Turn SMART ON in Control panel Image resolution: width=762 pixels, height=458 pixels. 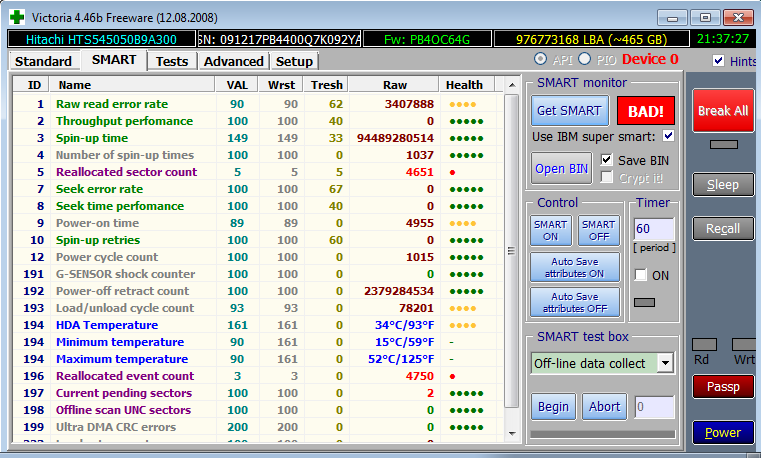[550, 231]
